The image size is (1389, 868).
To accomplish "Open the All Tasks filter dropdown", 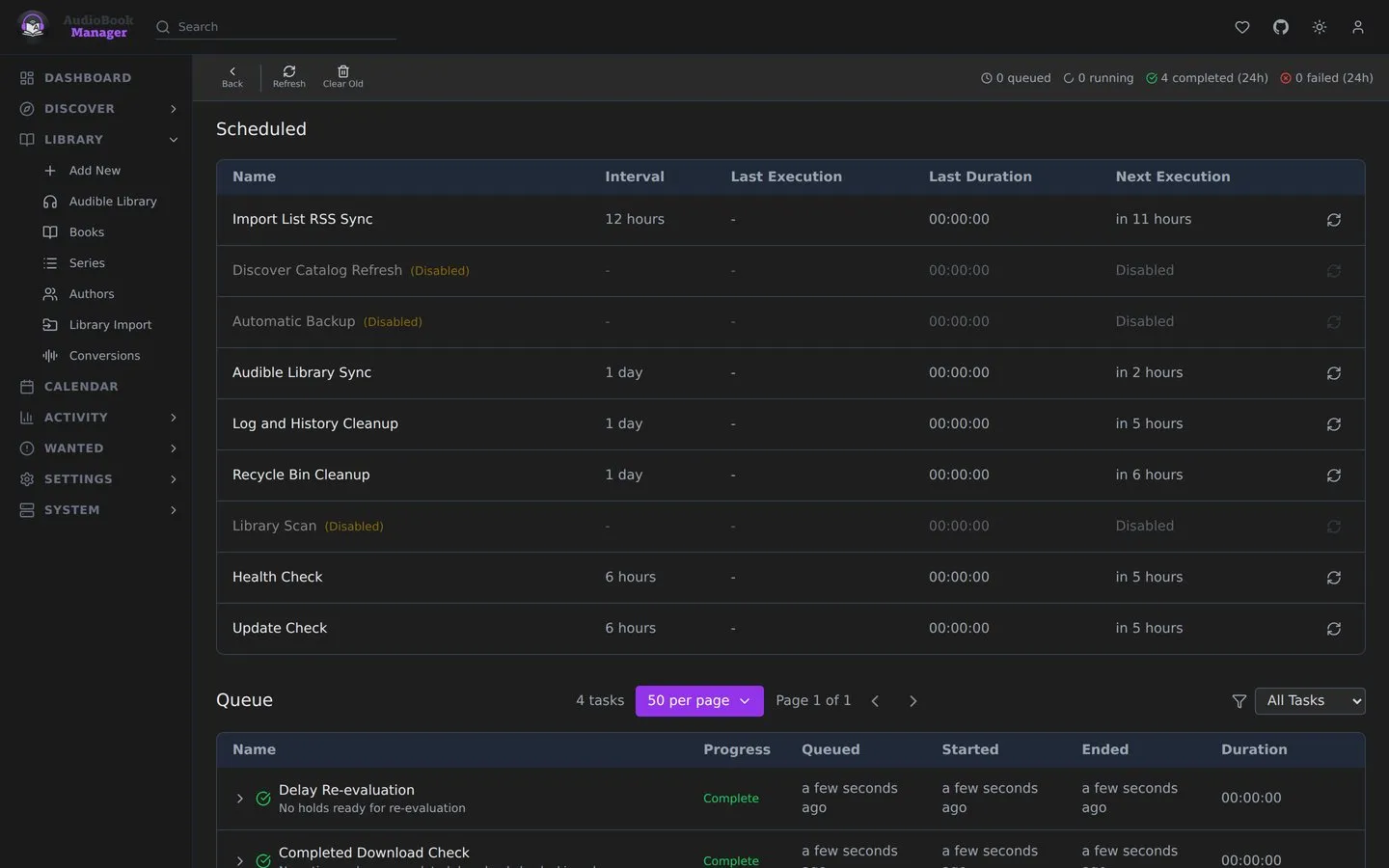I will 1310,701.
